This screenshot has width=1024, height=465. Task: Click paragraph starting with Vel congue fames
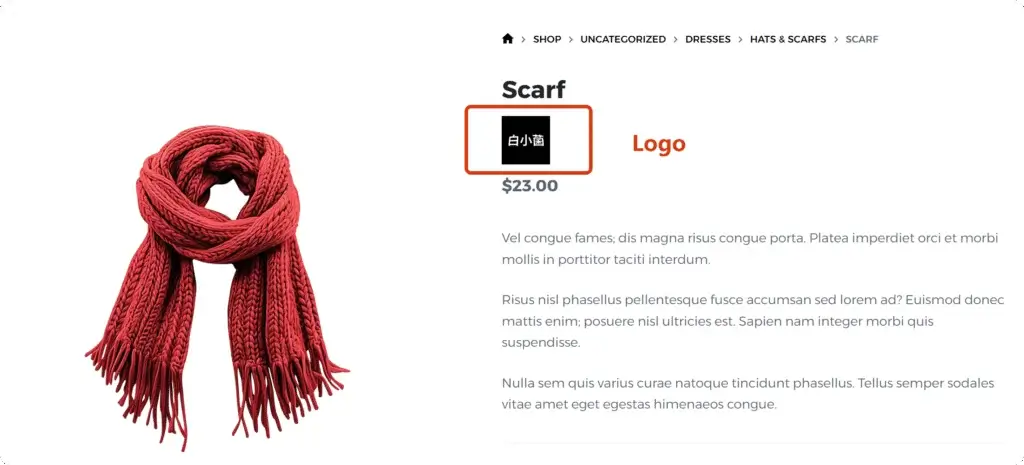tap(750, 249)
